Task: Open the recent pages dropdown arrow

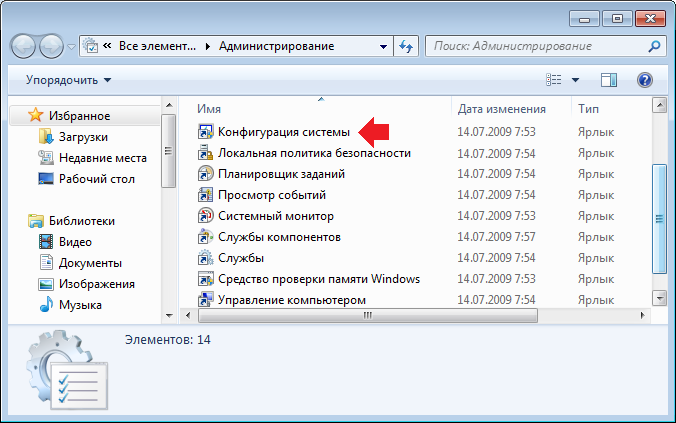Action: [72, 47]
